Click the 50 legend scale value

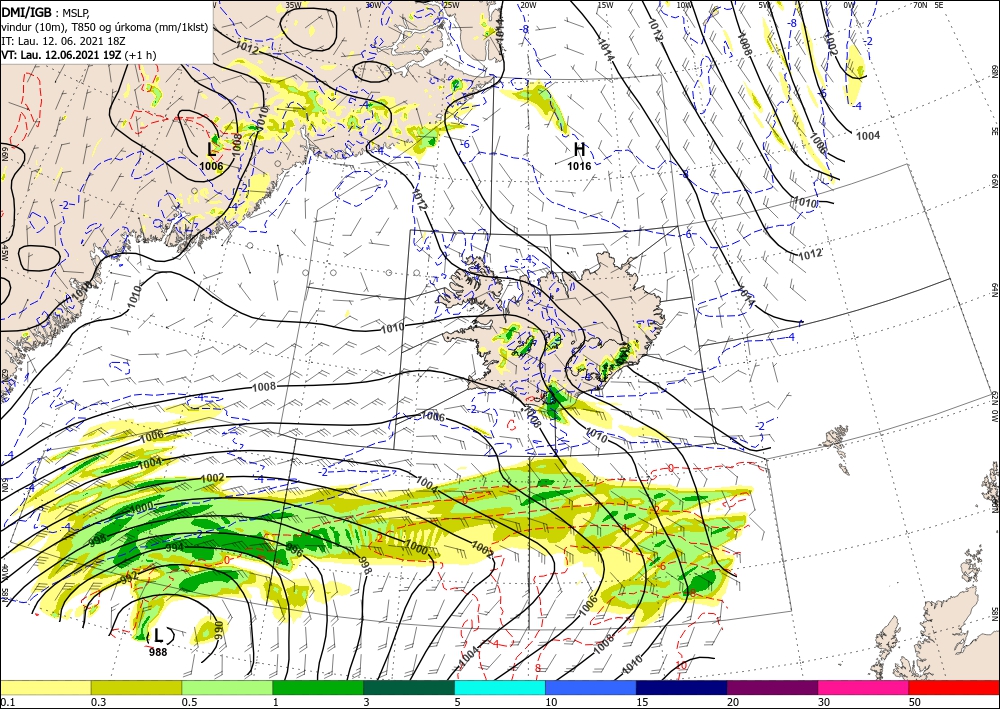tap(915, 702)
